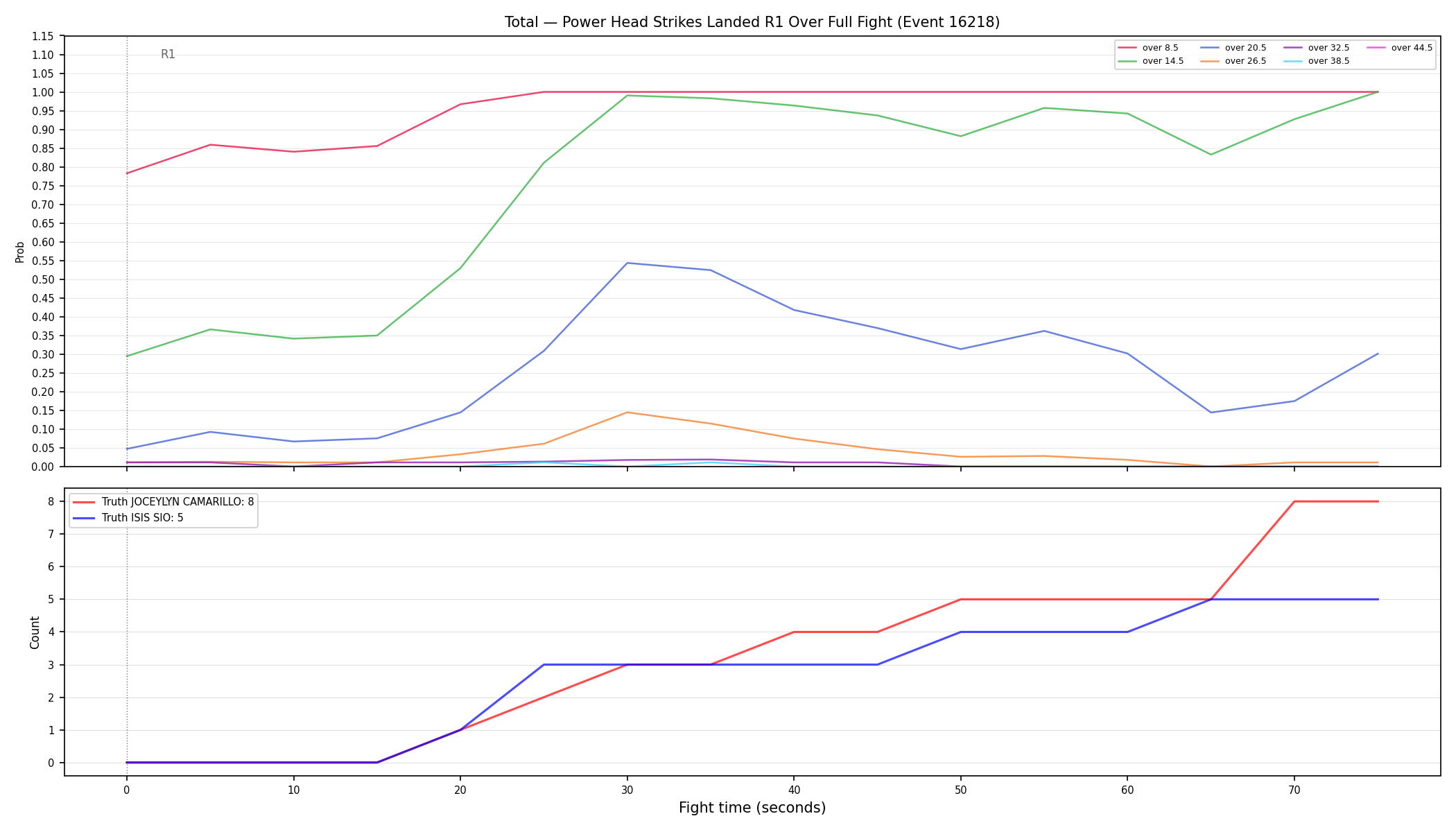Click the x-axis tick labeled 70
The height and width of the screenshot is (832, 1456).
[1294, 789]
